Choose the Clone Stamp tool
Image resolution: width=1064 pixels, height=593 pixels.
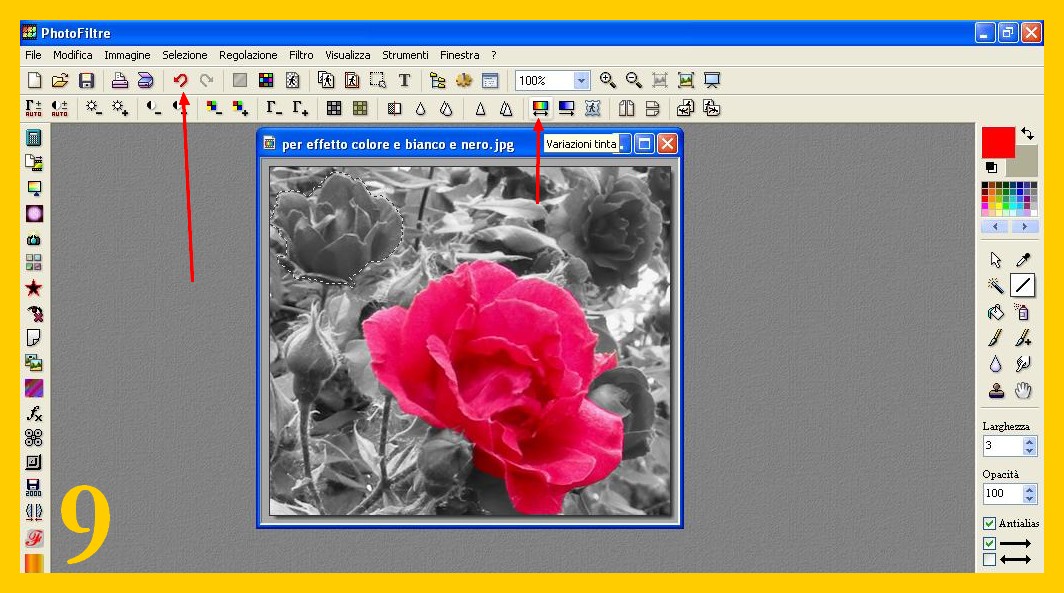(x=995, y=391)
